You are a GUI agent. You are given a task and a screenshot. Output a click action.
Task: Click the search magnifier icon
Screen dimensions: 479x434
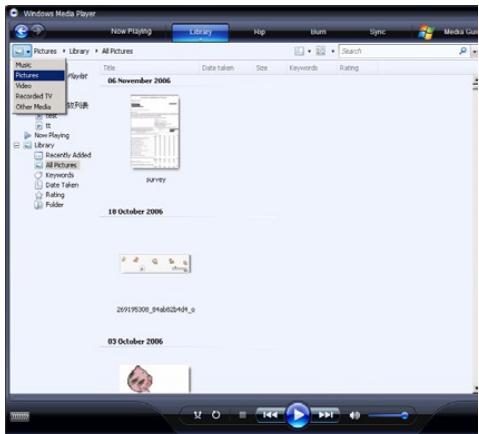[x=463, y=51]
